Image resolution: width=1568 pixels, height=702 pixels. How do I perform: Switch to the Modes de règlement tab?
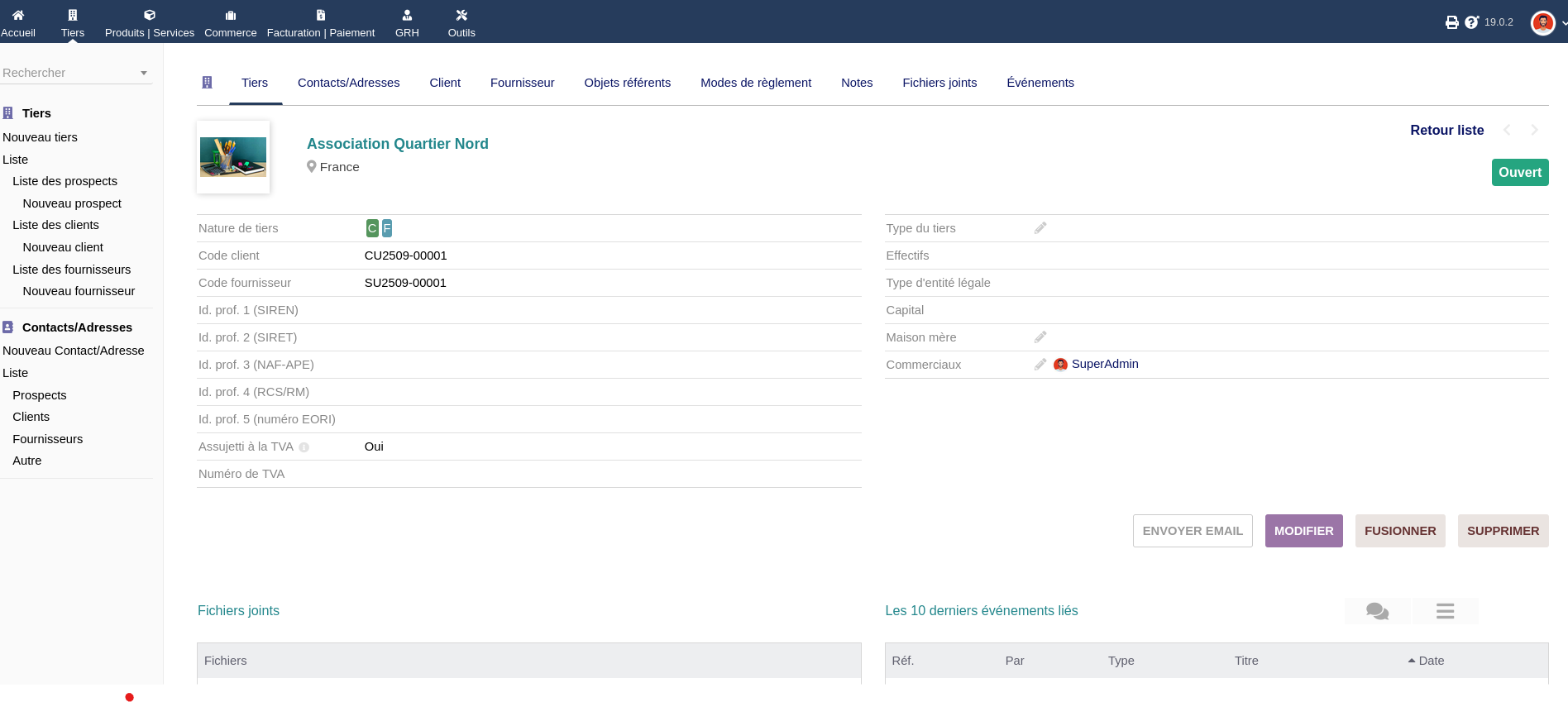coord(755,83)
